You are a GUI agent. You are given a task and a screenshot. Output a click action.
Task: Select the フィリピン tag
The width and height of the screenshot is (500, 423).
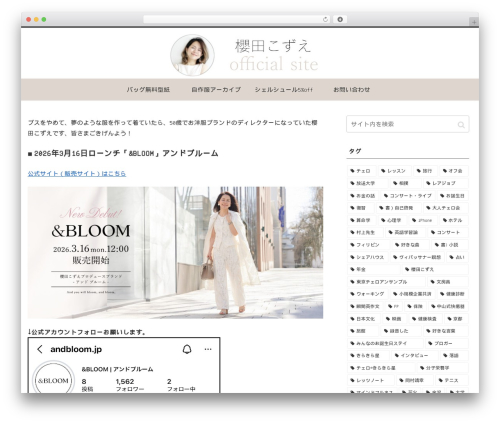click(368, 245)
